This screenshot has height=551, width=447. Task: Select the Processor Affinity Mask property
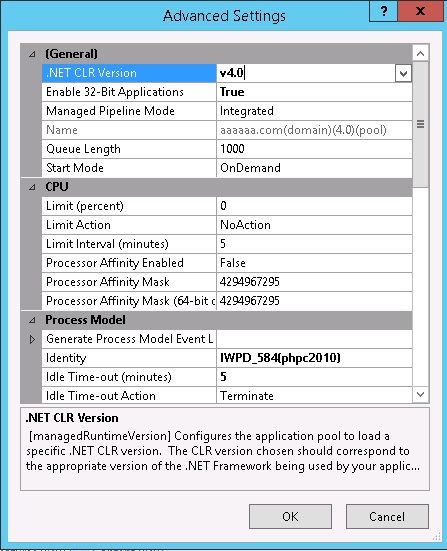point(129,282)
